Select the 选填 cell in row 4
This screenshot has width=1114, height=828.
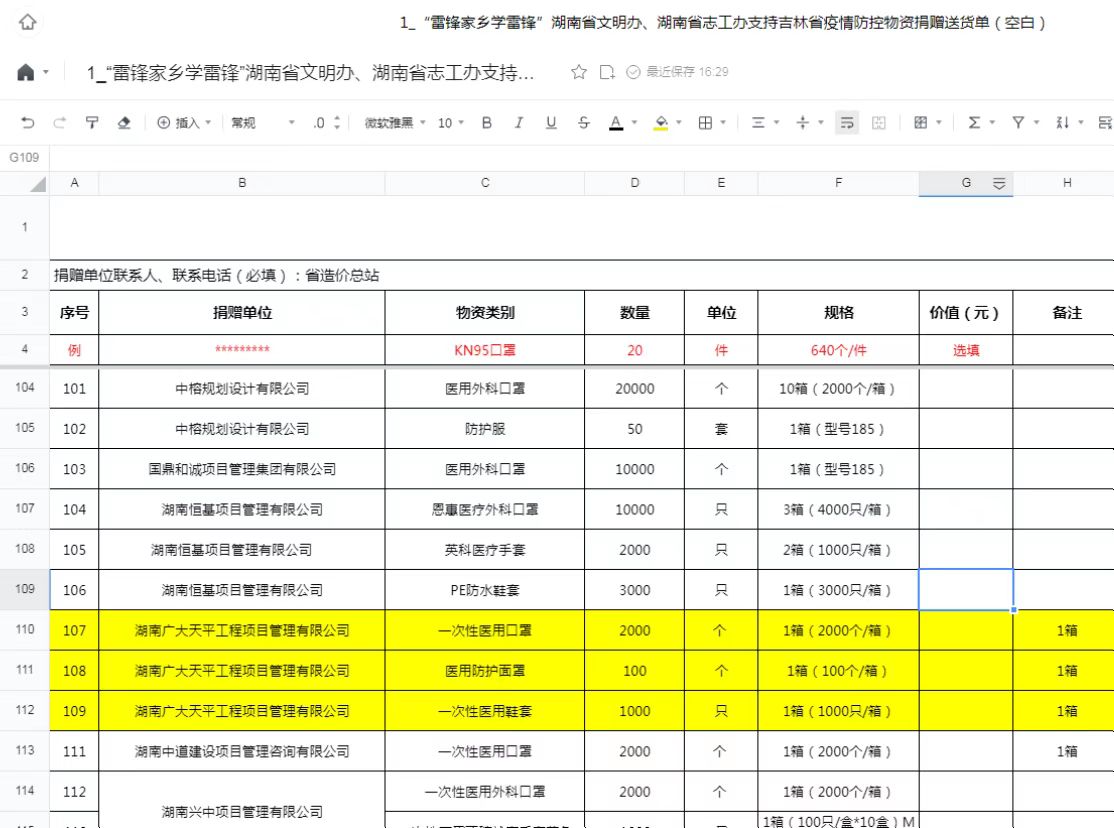click(966, 350)
